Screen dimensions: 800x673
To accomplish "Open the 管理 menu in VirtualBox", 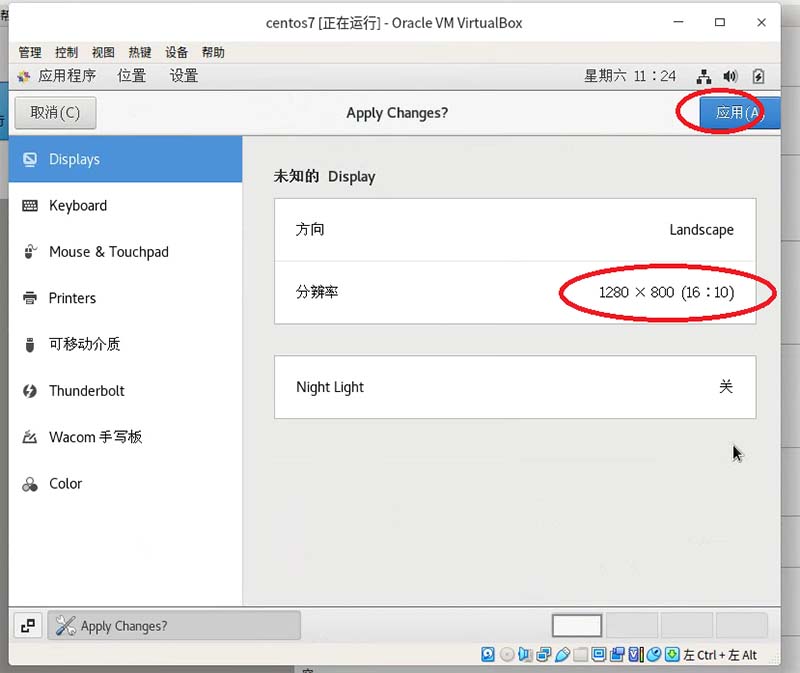I will click(x=30, y=53).
